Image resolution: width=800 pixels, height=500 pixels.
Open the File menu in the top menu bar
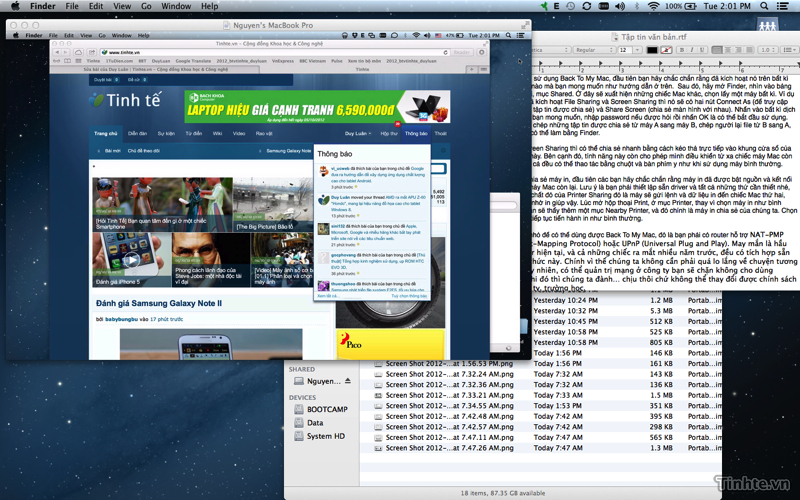[72, 6]
